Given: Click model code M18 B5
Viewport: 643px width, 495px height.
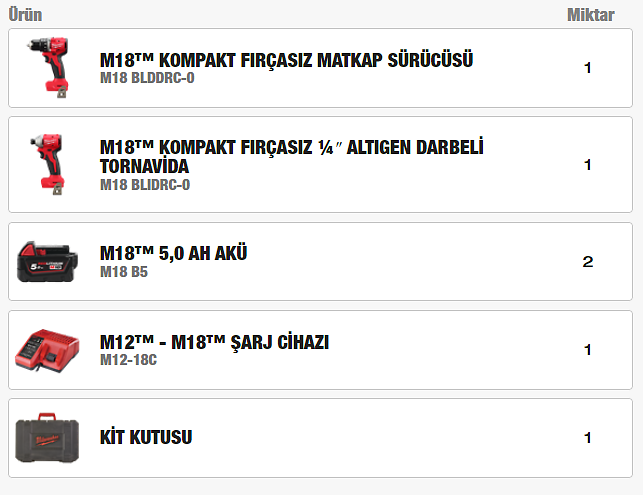Looking at the screenshot, I should click(x=123, y=271).
